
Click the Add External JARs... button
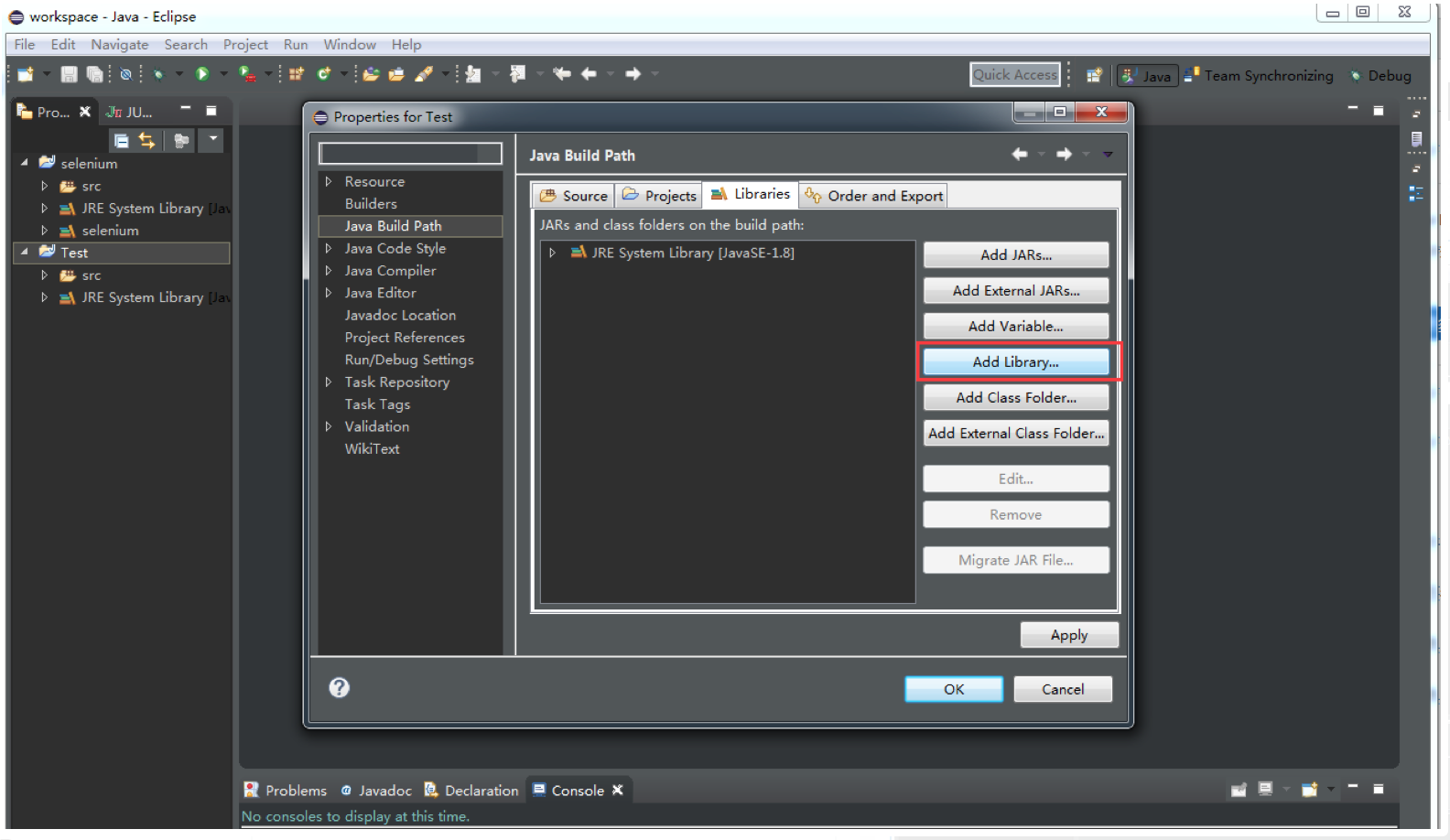(1016, 291)
